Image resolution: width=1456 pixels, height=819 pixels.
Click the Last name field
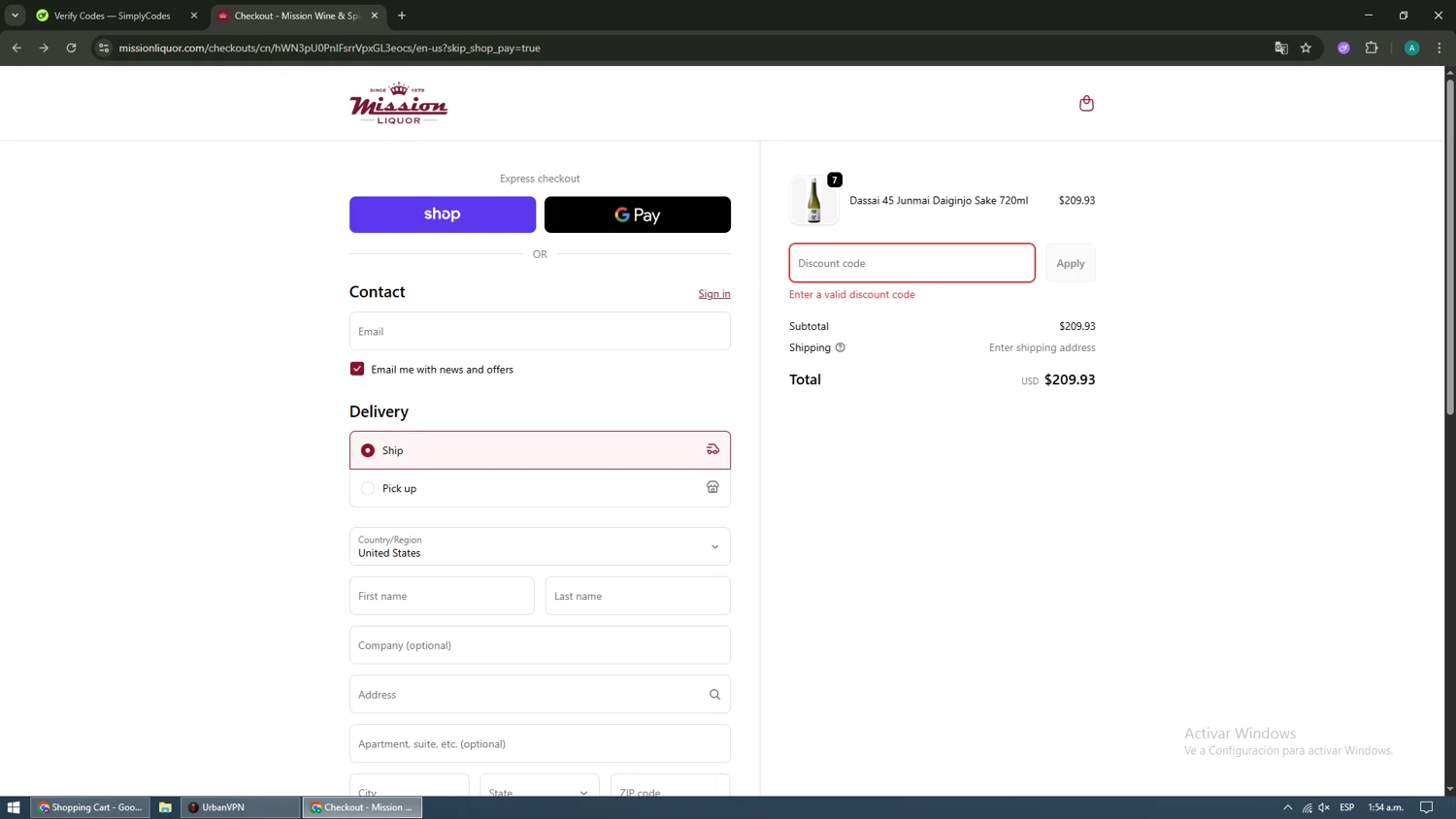pos(638,596)
